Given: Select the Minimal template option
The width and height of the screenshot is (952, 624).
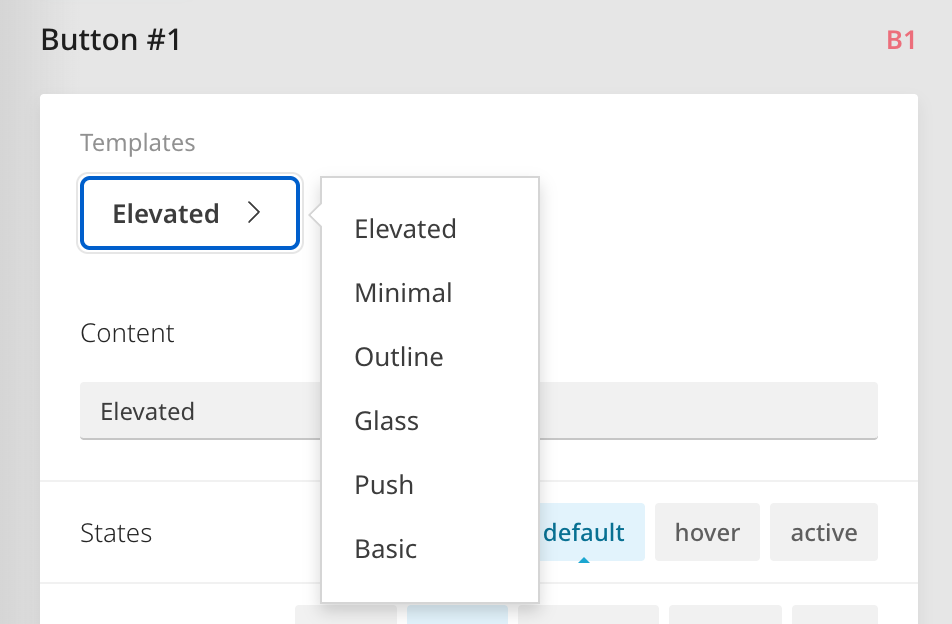Looking at the screenshot, I should point(403,293).
